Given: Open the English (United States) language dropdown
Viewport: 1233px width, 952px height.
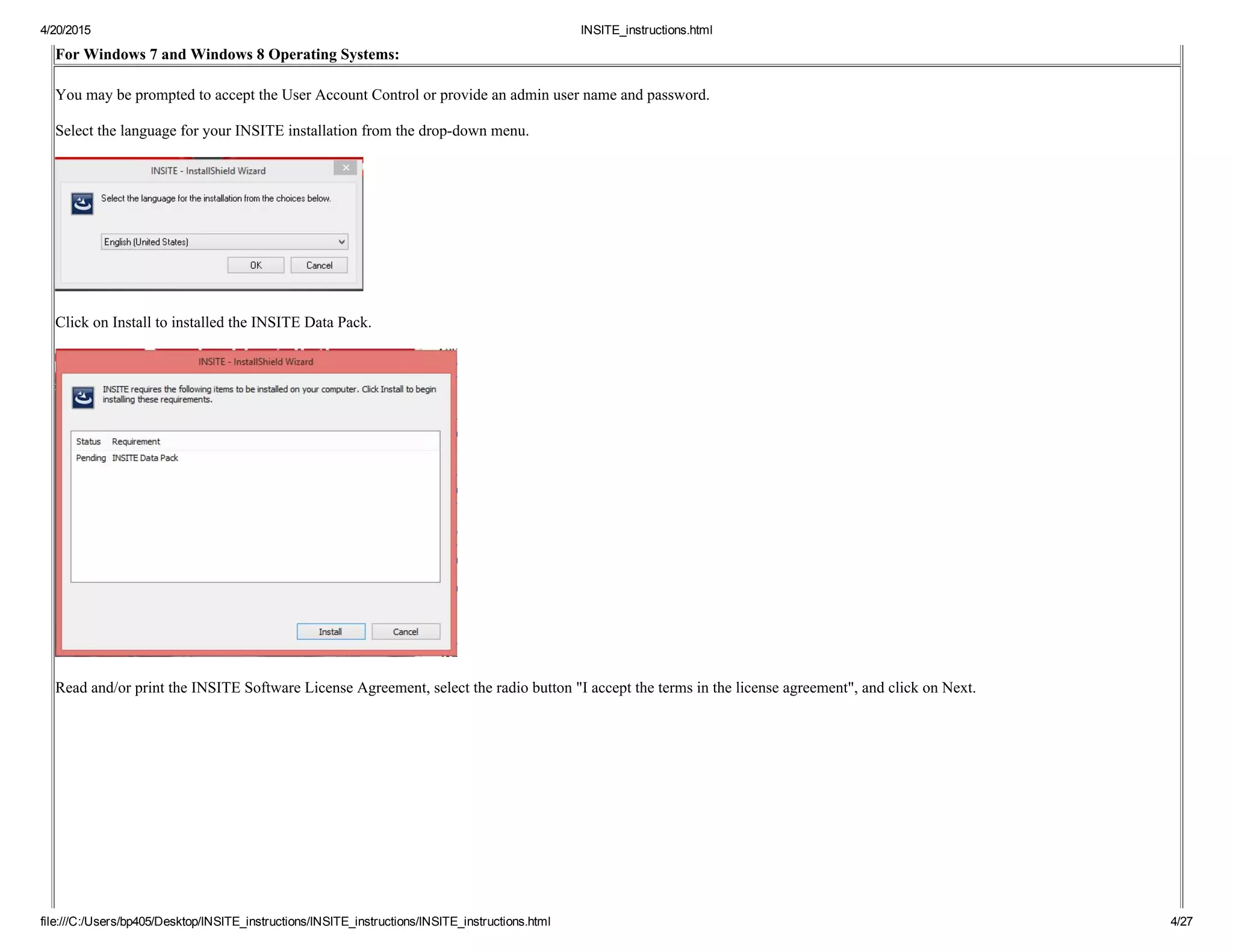Looking at the screenshot, I should (224, 242).
